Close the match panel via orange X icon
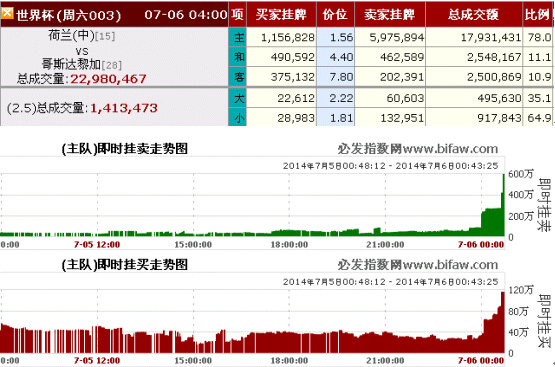This screenshot has height=367, width=555. [x=7, y=13]
